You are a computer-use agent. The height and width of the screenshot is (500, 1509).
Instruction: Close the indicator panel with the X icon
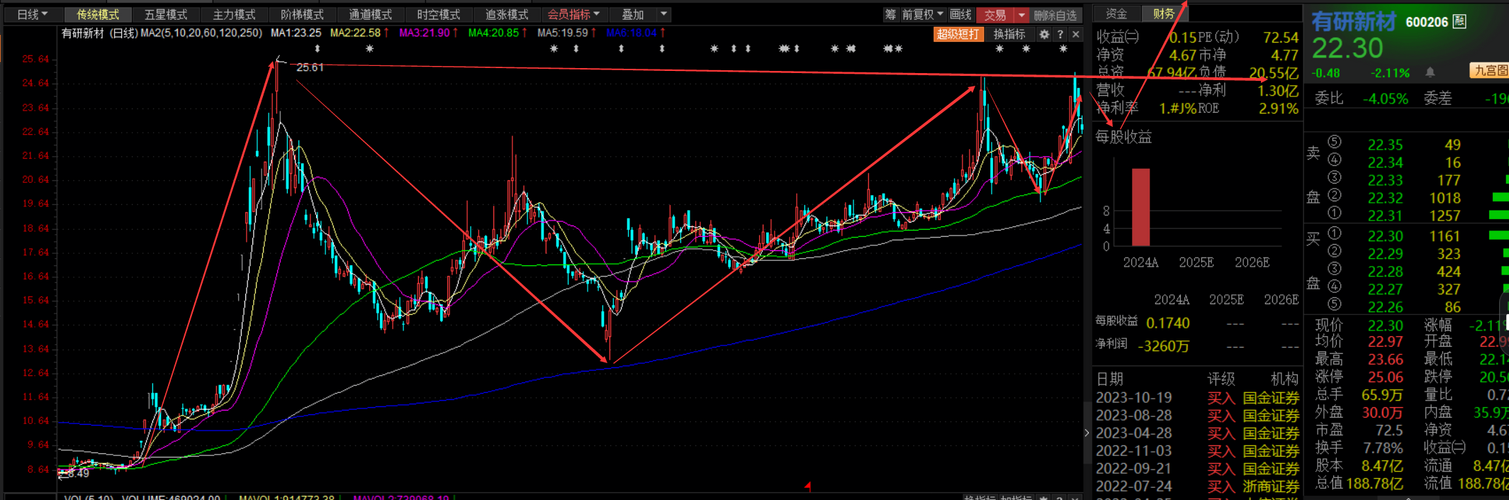[1076, 34]
